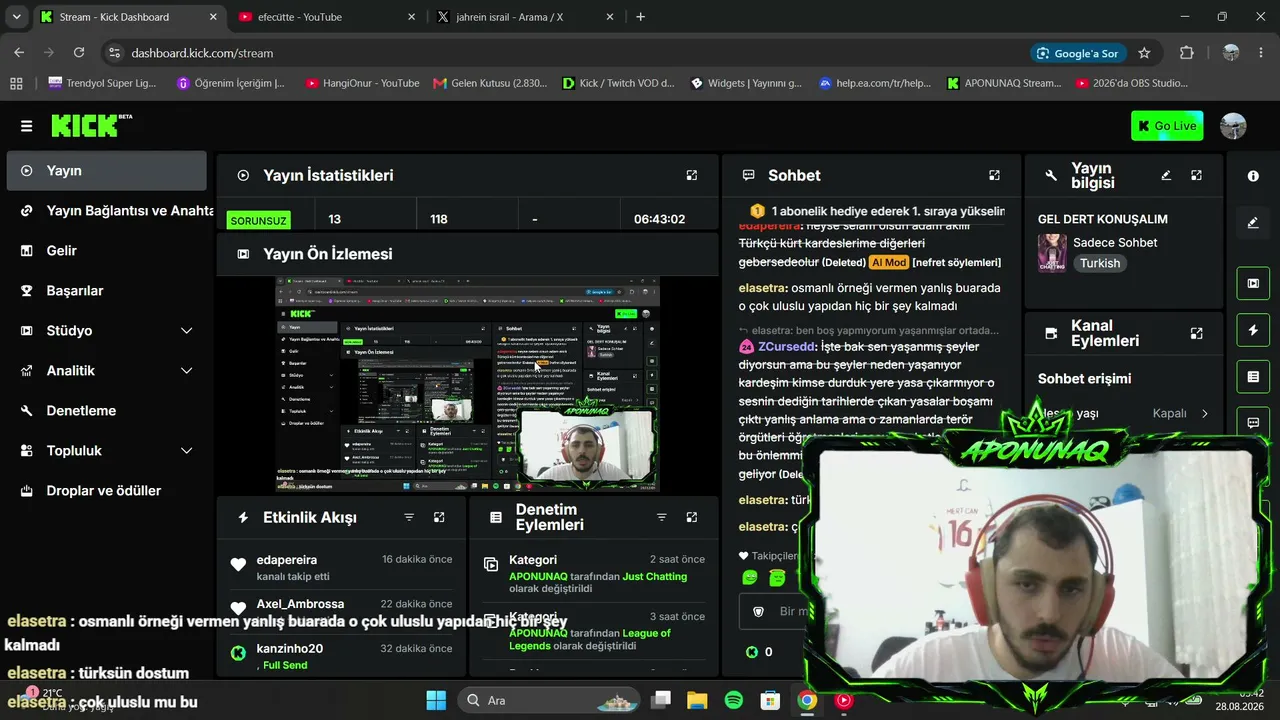The height and width of the screenshot is (720, 1280).
Task: Expand the Etkinlik Akışı panel
Action: [x=439, y=517]
